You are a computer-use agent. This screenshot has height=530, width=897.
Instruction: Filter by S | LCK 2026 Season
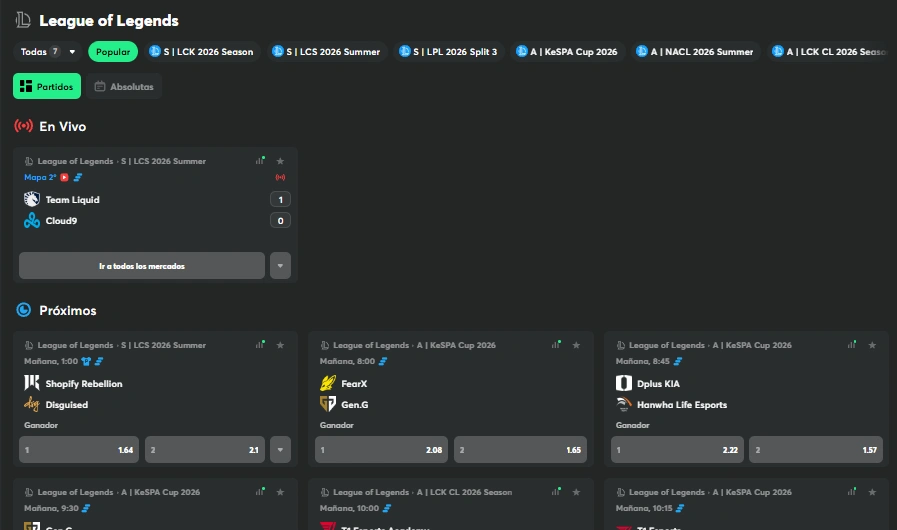(x=201, y=52)
